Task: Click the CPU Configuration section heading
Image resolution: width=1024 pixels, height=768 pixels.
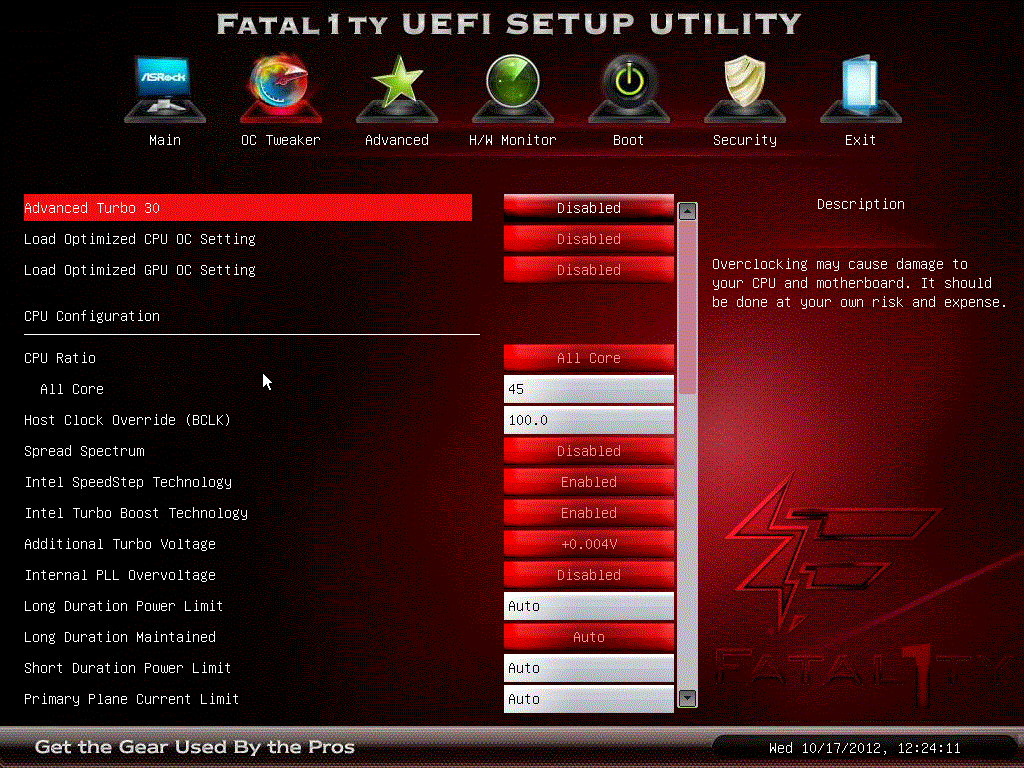Action: [92, 316]
